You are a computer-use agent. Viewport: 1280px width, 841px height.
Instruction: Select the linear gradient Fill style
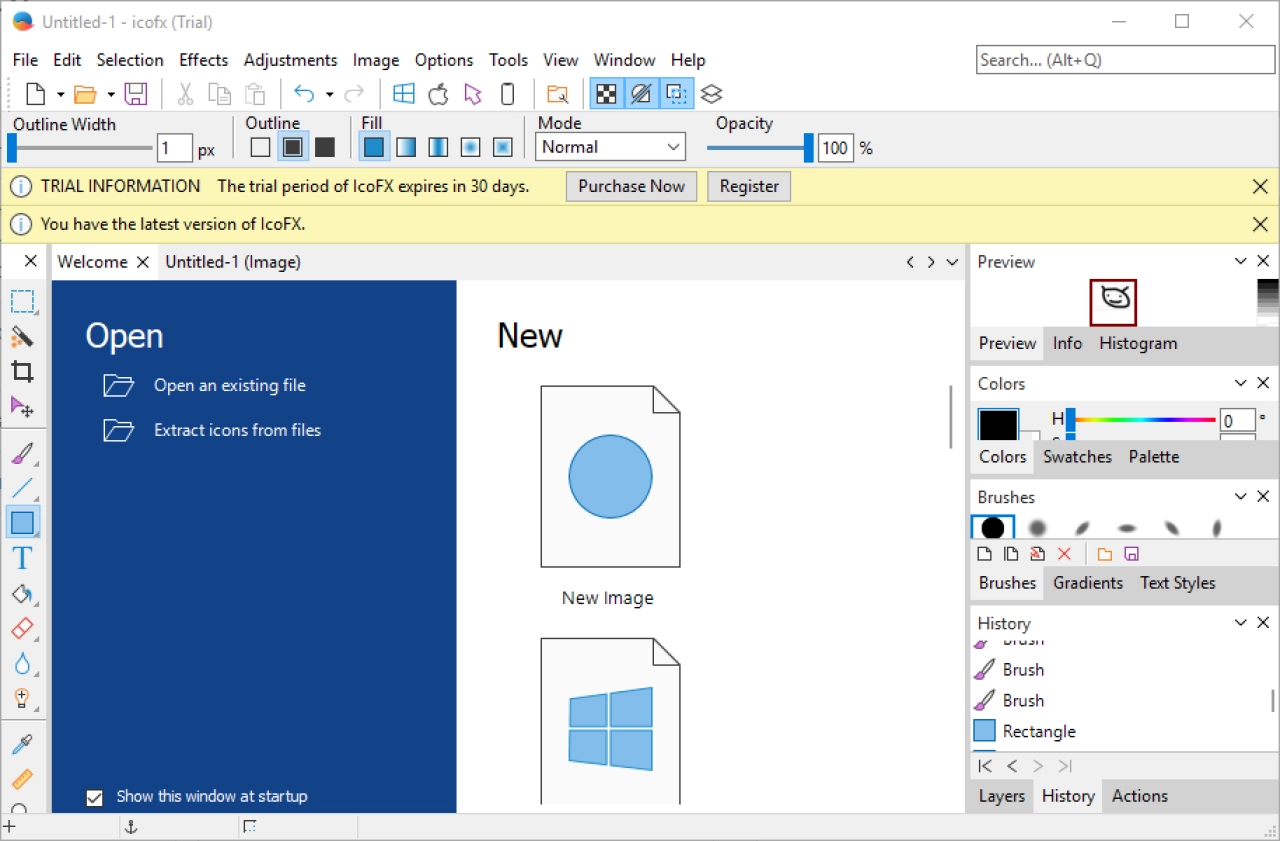click(406, 147)
